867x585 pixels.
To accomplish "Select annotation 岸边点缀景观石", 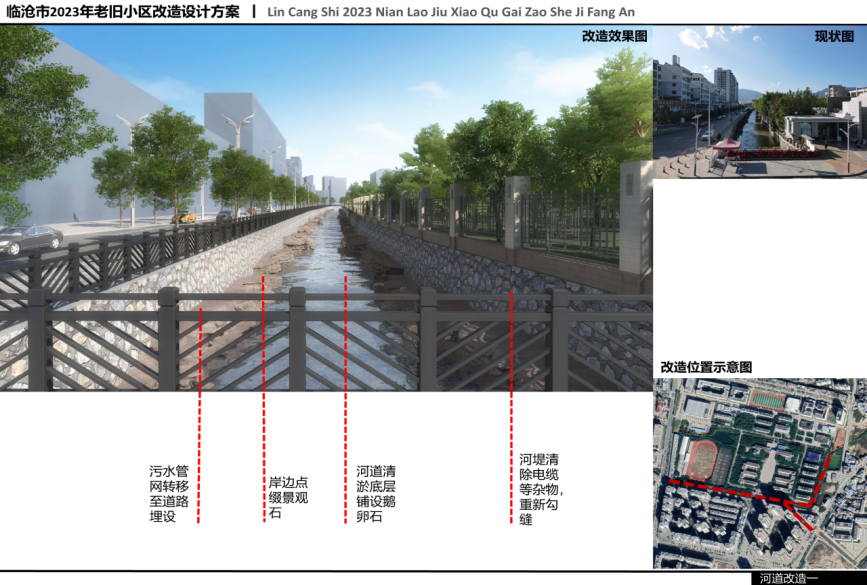I will (288, 498).
